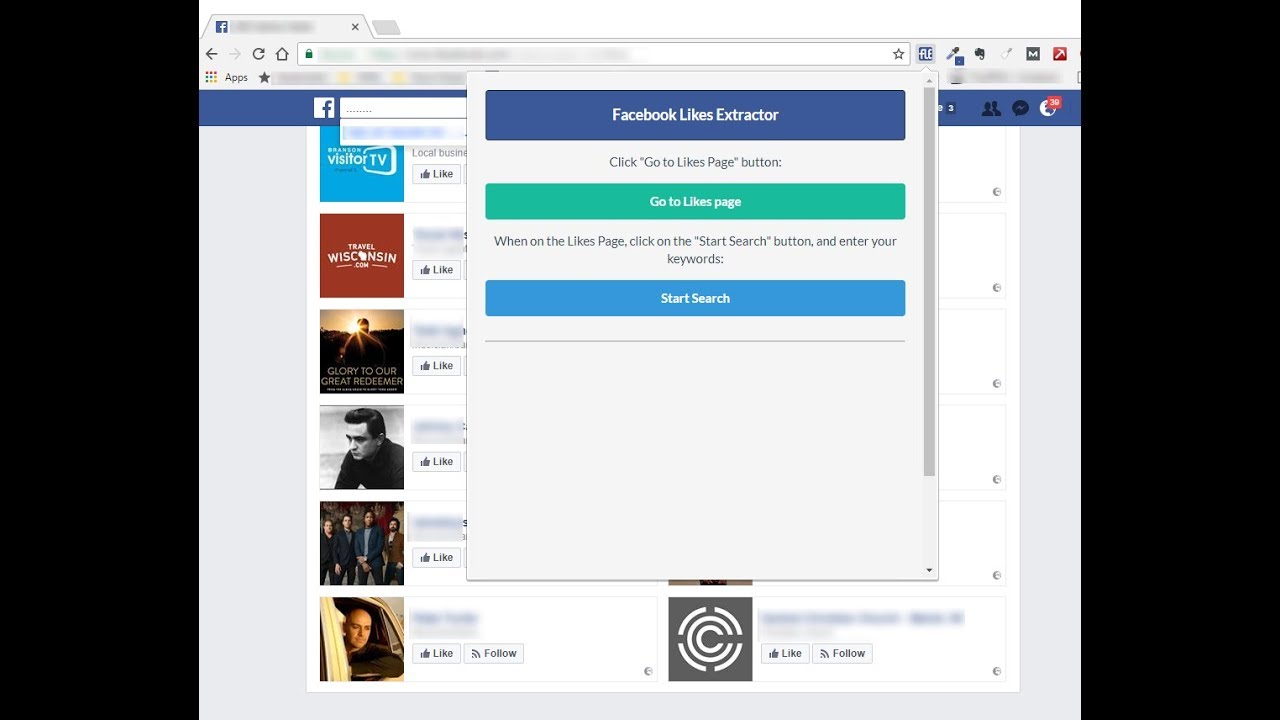
Task: Open Facebook Messenger icon
Action: point(1020,108)
